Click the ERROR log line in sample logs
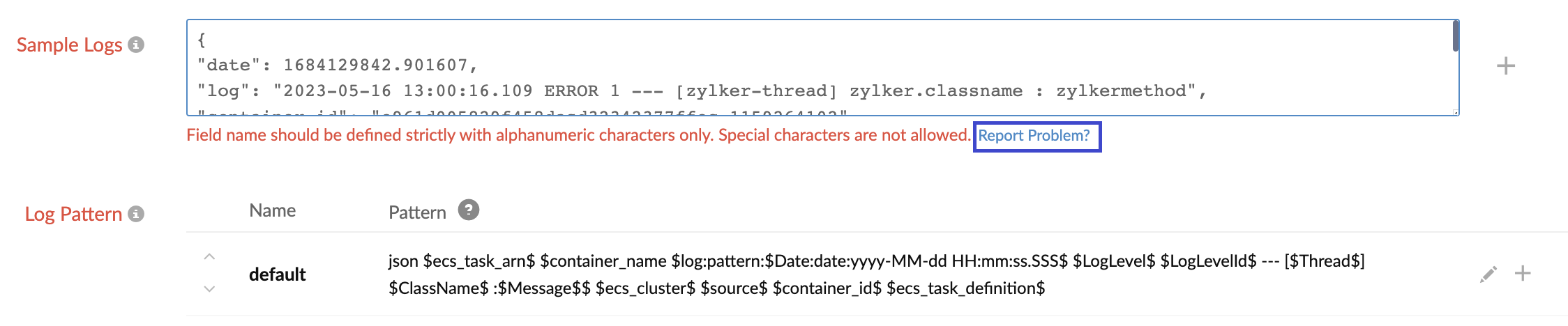1568x326 pixels. tap(701, 91)
